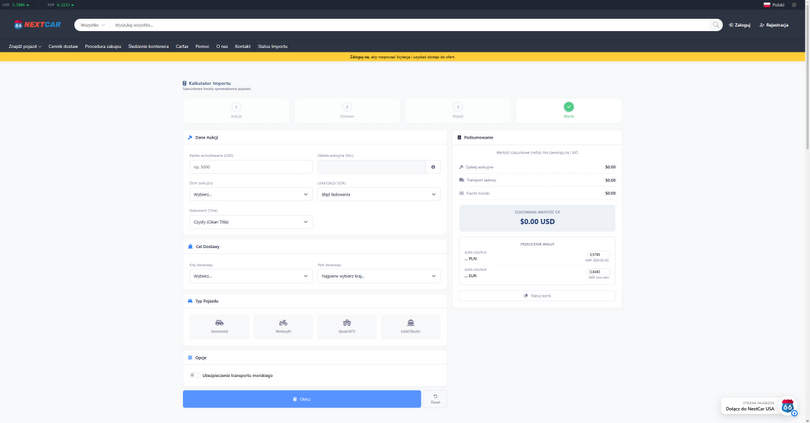Open the NextCar USA Route 66 badge
This screenshot has width=810, height=423.
tap(787, 406)
